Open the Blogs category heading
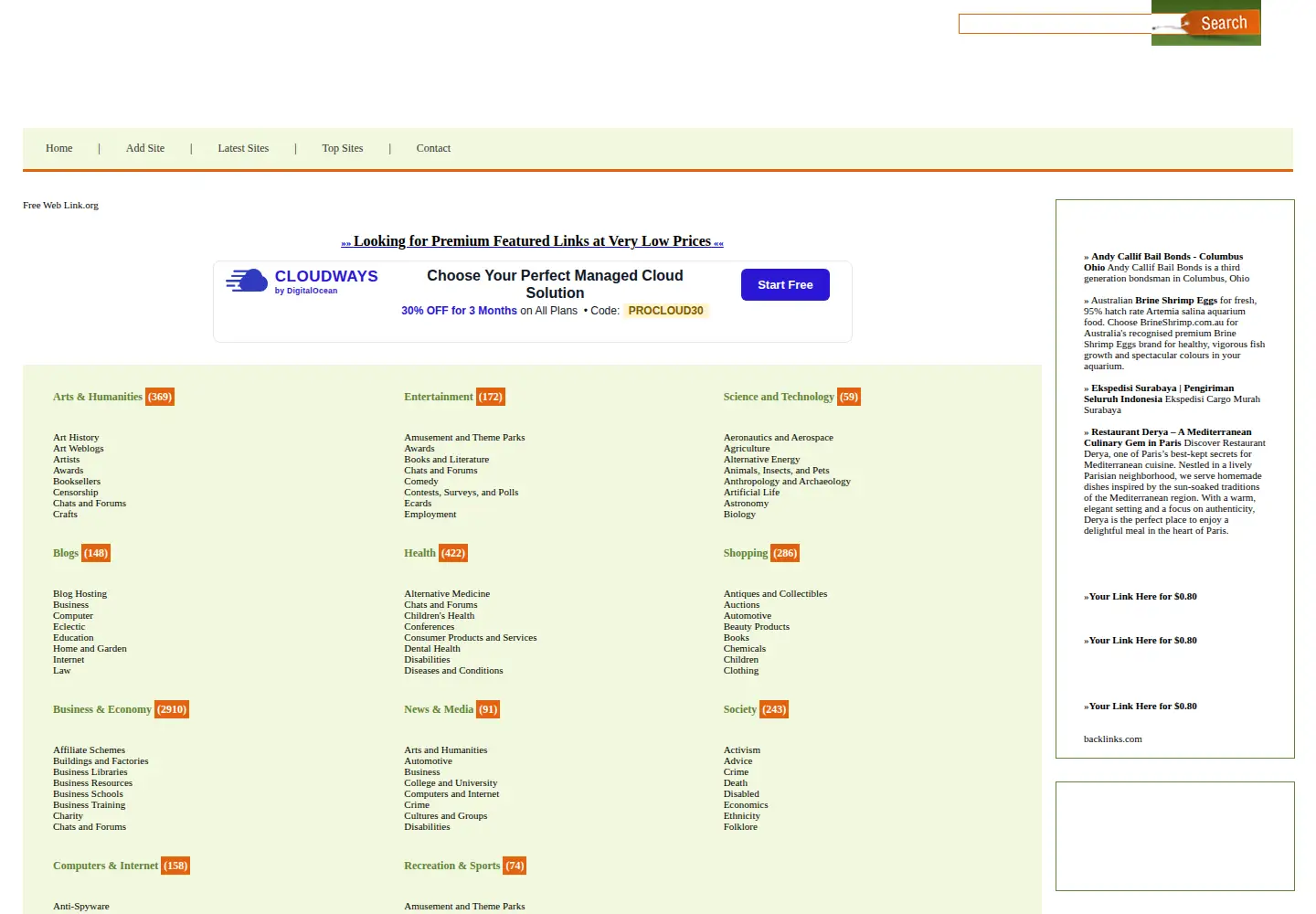Screen dimensions: 1316x914 pos(66,553)
